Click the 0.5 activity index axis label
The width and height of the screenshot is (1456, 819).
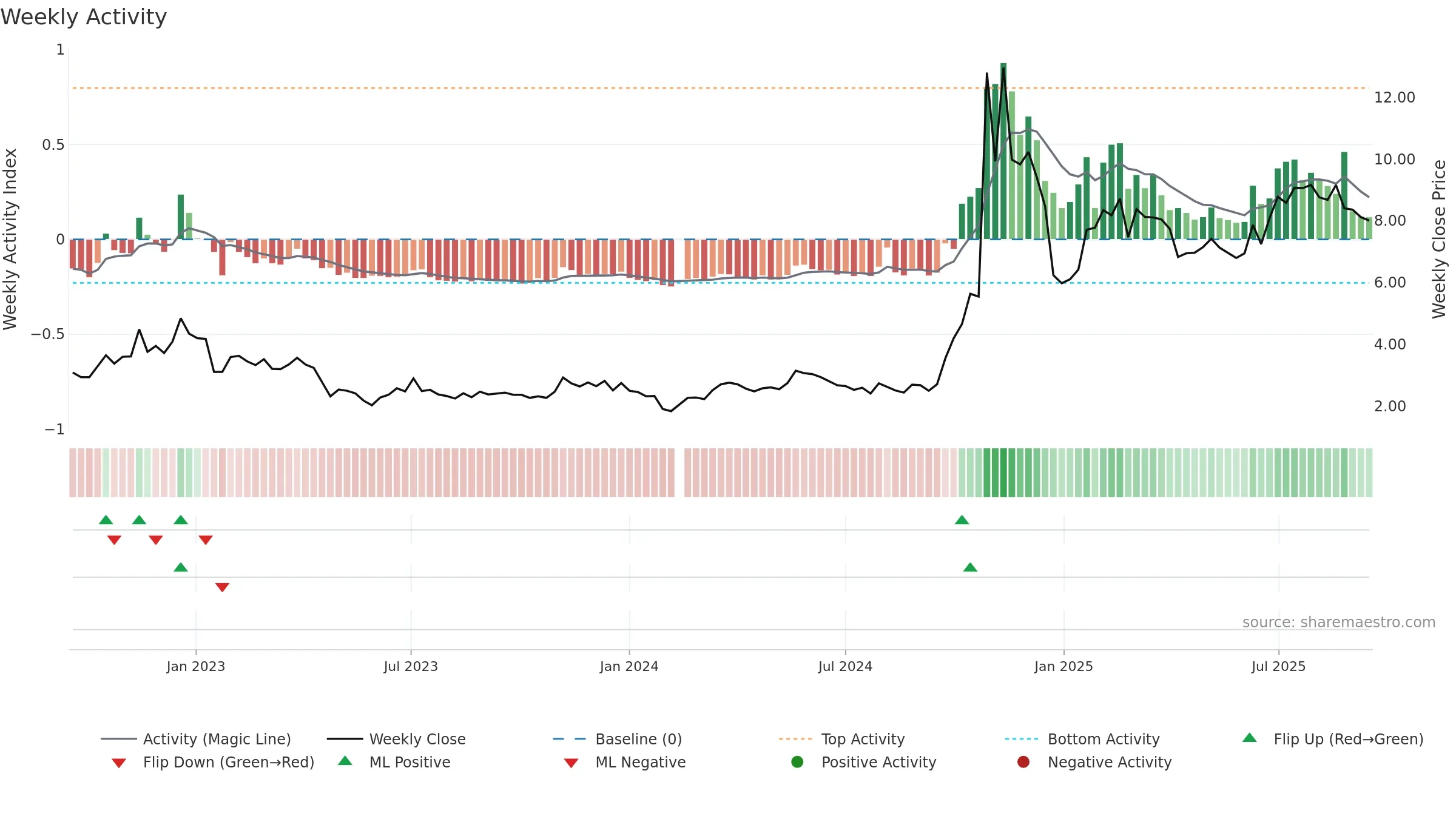pyautogui.click(x=53, y=144)
